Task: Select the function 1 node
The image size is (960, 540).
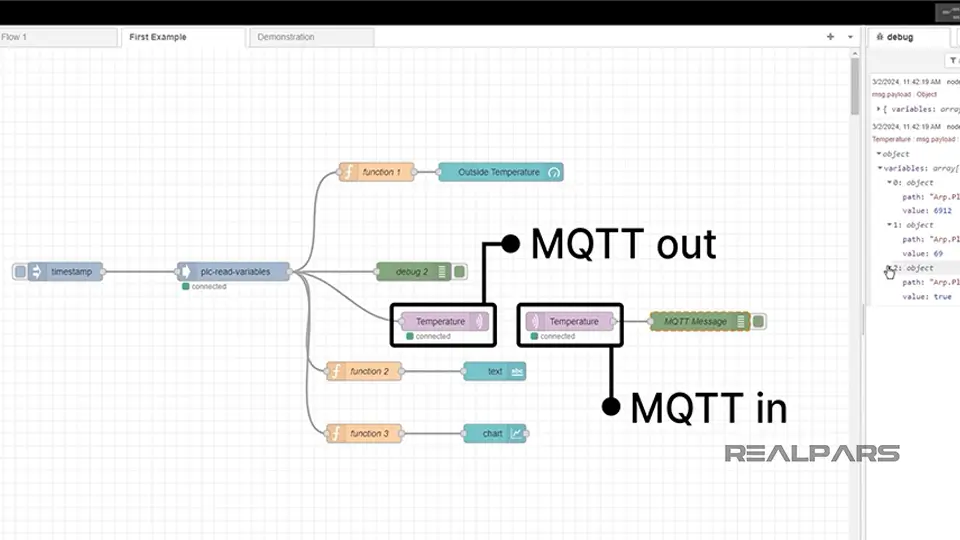Action: (x=377, y=172)
